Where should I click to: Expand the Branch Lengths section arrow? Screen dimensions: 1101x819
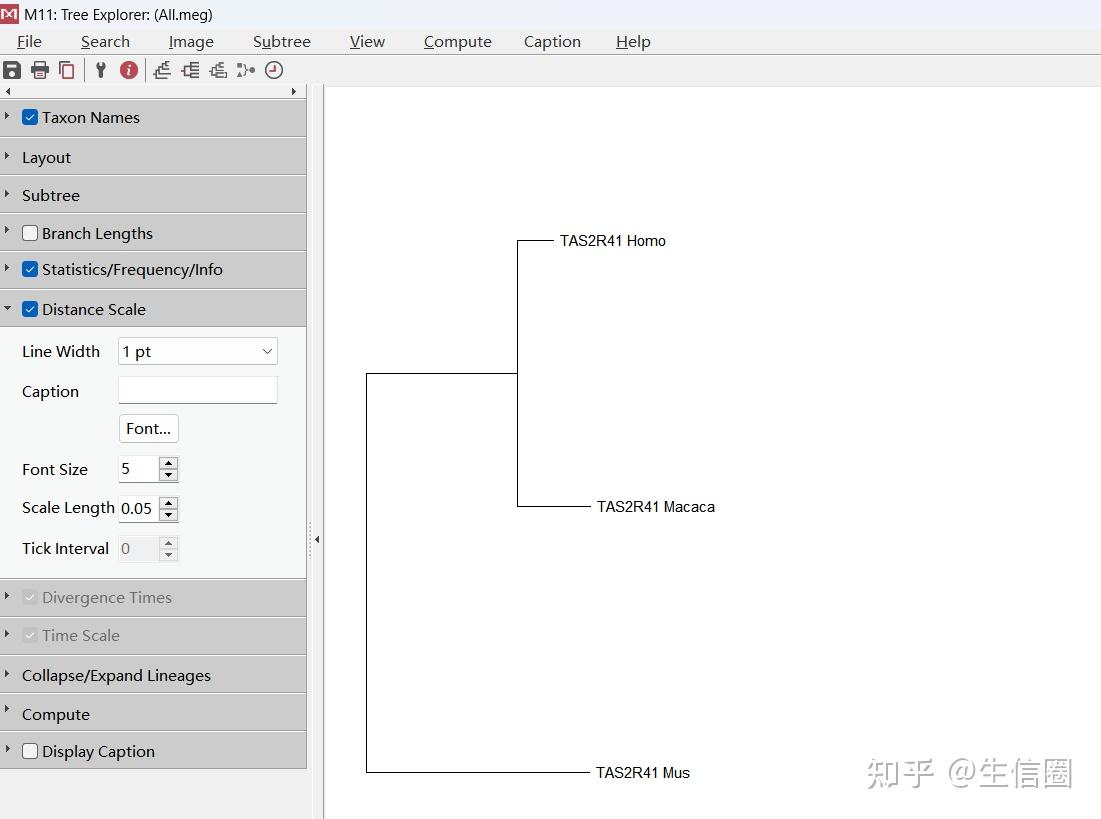[7, 230]
